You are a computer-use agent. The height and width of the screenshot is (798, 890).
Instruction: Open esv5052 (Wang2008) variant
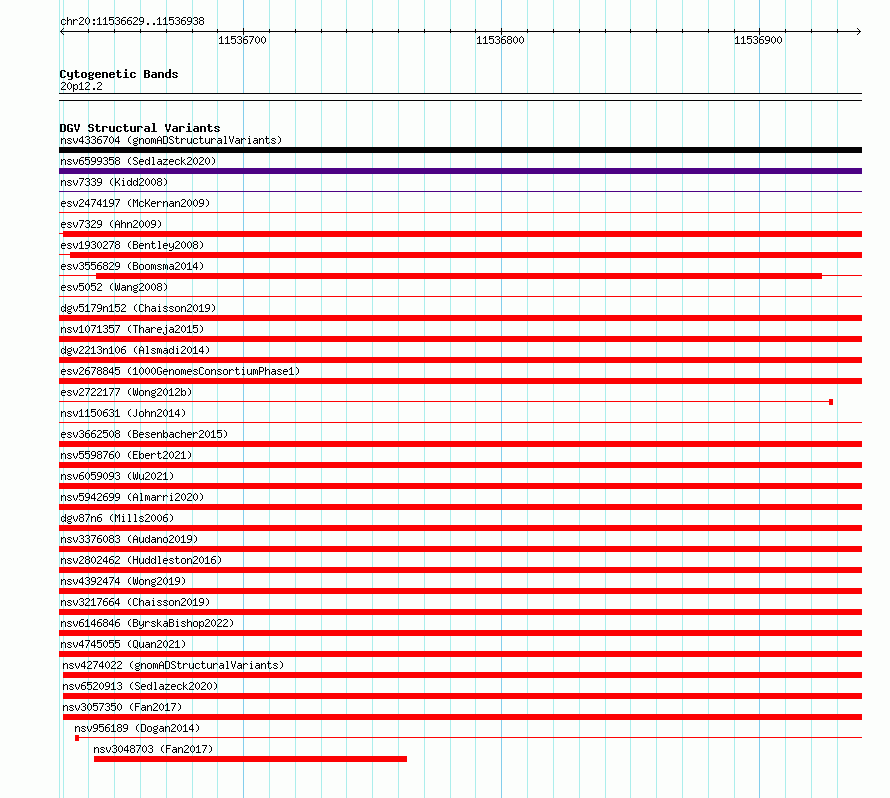coord(114,287)
